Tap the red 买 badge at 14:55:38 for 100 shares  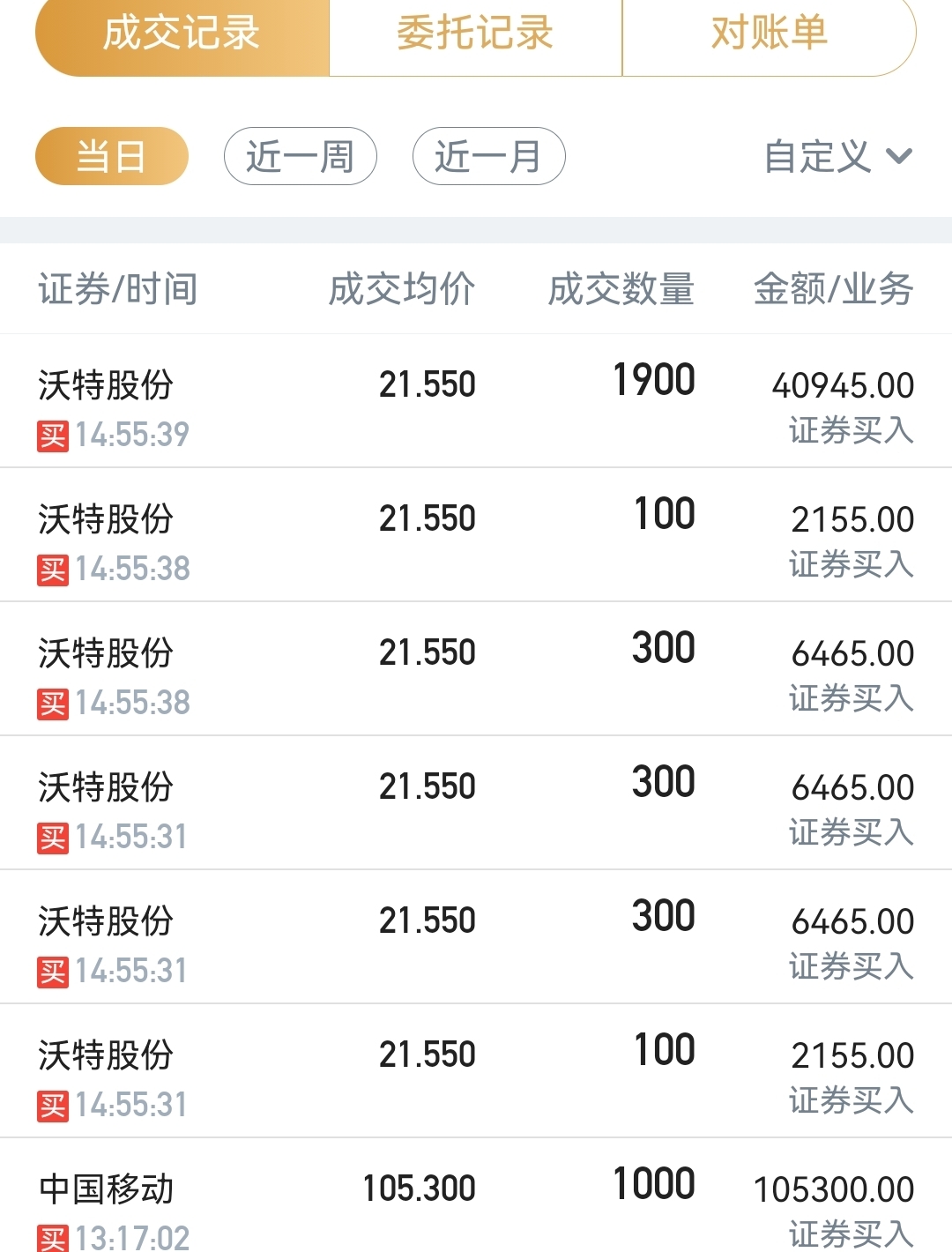point(53,570)
